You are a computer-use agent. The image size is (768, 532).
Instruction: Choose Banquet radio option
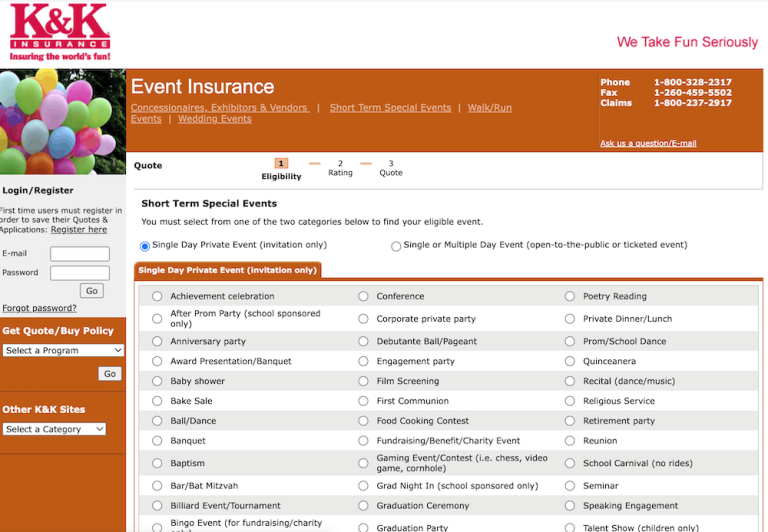pyautogui.click(x=157, y=441)
